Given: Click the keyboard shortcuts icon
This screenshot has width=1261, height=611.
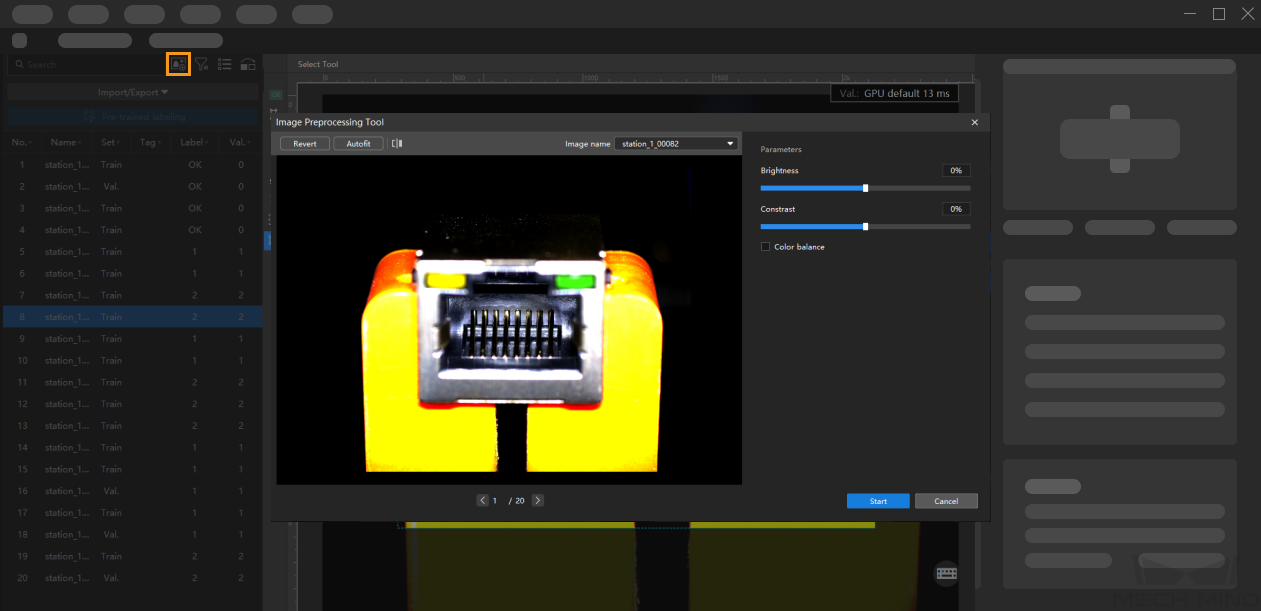Looking at the screenshot, I should point(946,573).
